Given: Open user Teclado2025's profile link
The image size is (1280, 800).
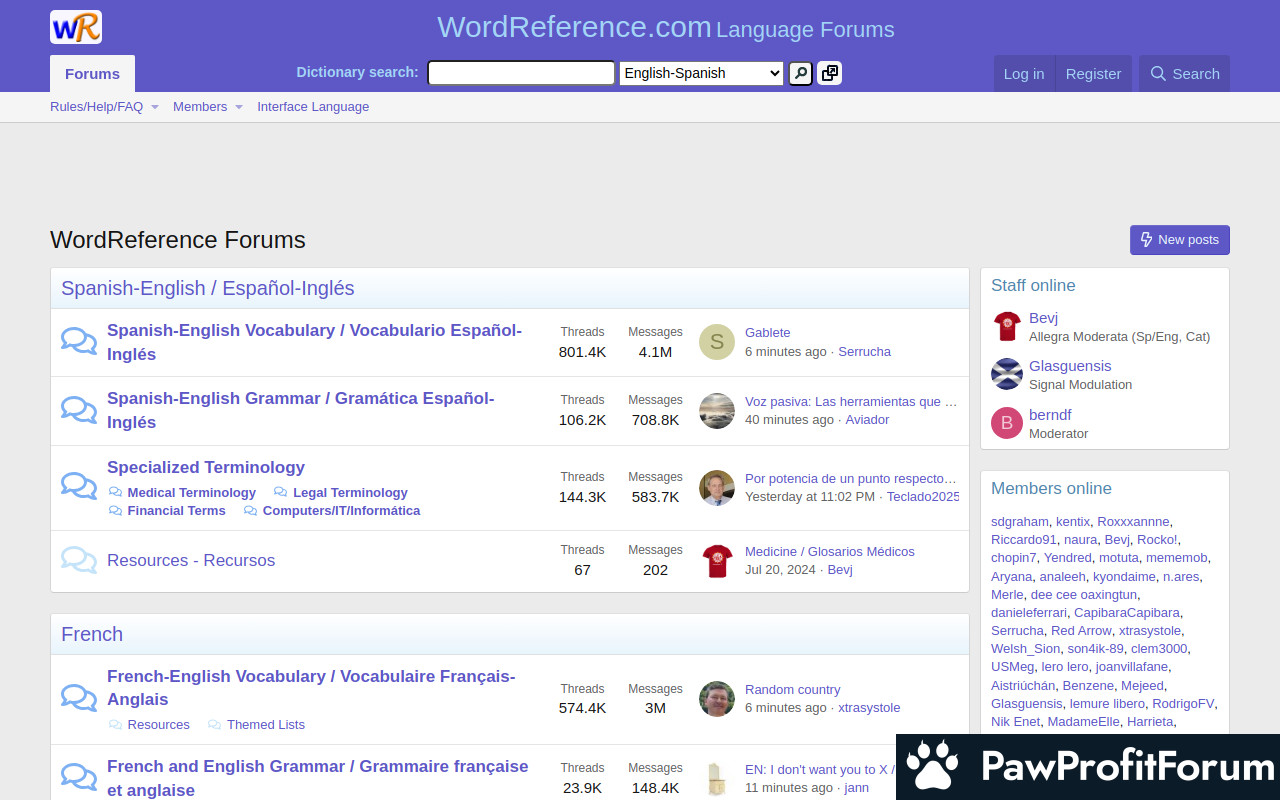Looking at the screenshot, I should point(923,496).
